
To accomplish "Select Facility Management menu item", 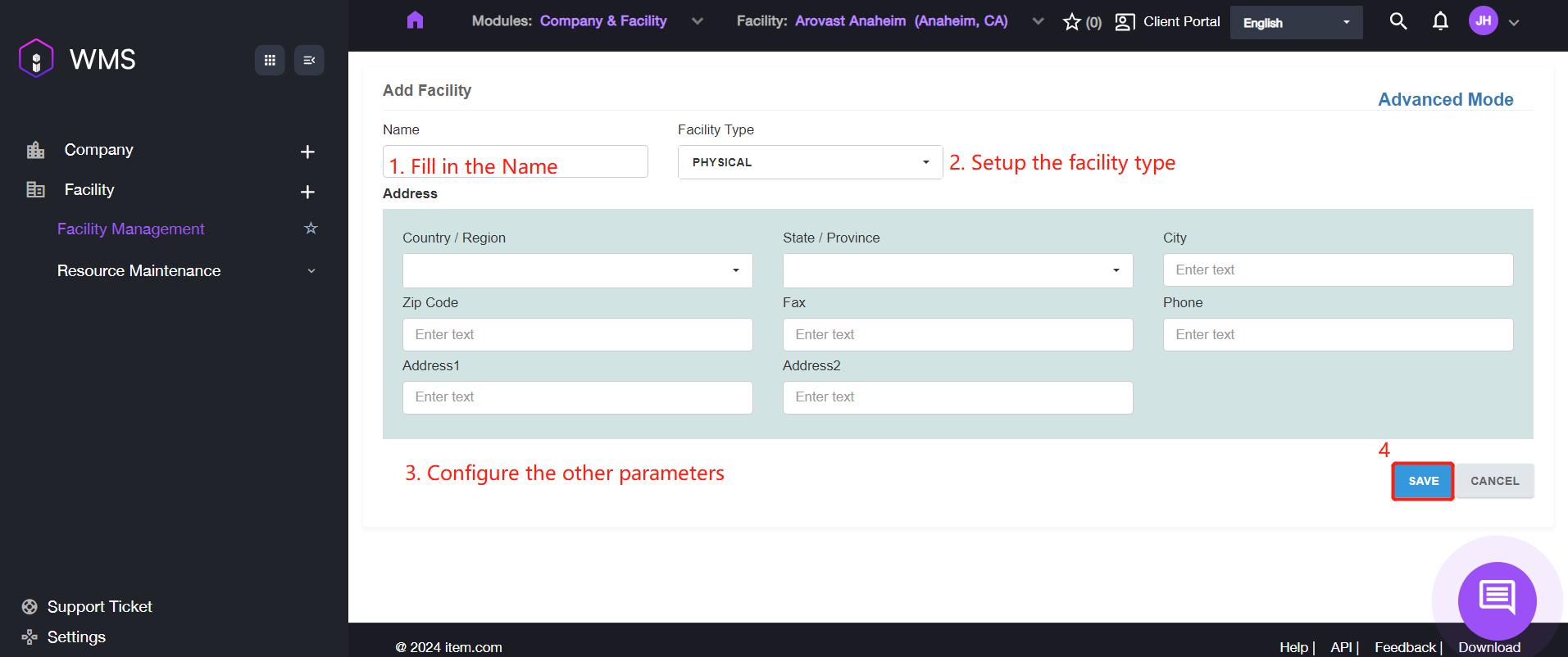I will point(130,229).
